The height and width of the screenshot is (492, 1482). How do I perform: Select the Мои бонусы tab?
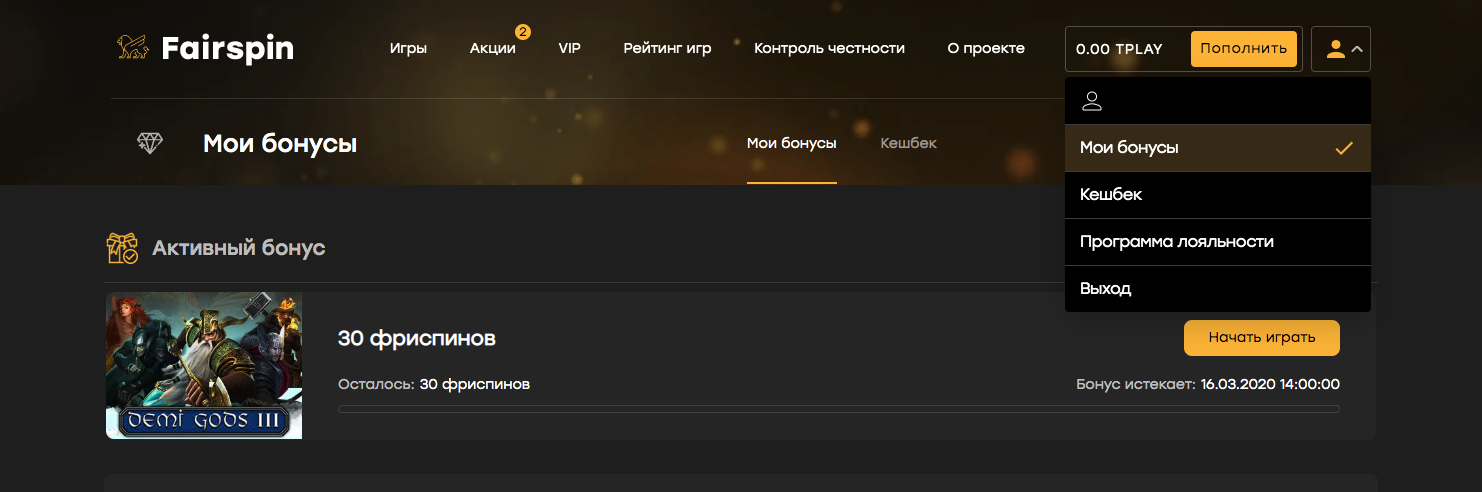pos(791,144)
